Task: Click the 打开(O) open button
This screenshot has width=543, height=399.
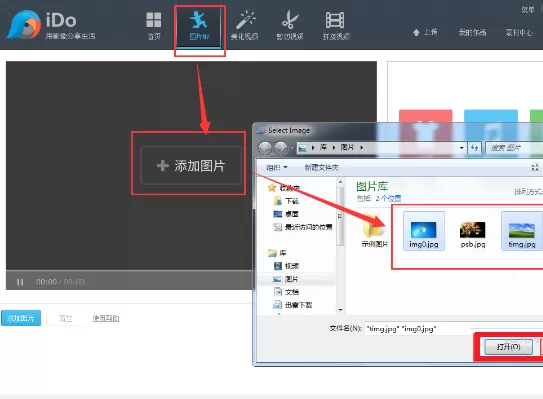Action: tap(508, 347)
